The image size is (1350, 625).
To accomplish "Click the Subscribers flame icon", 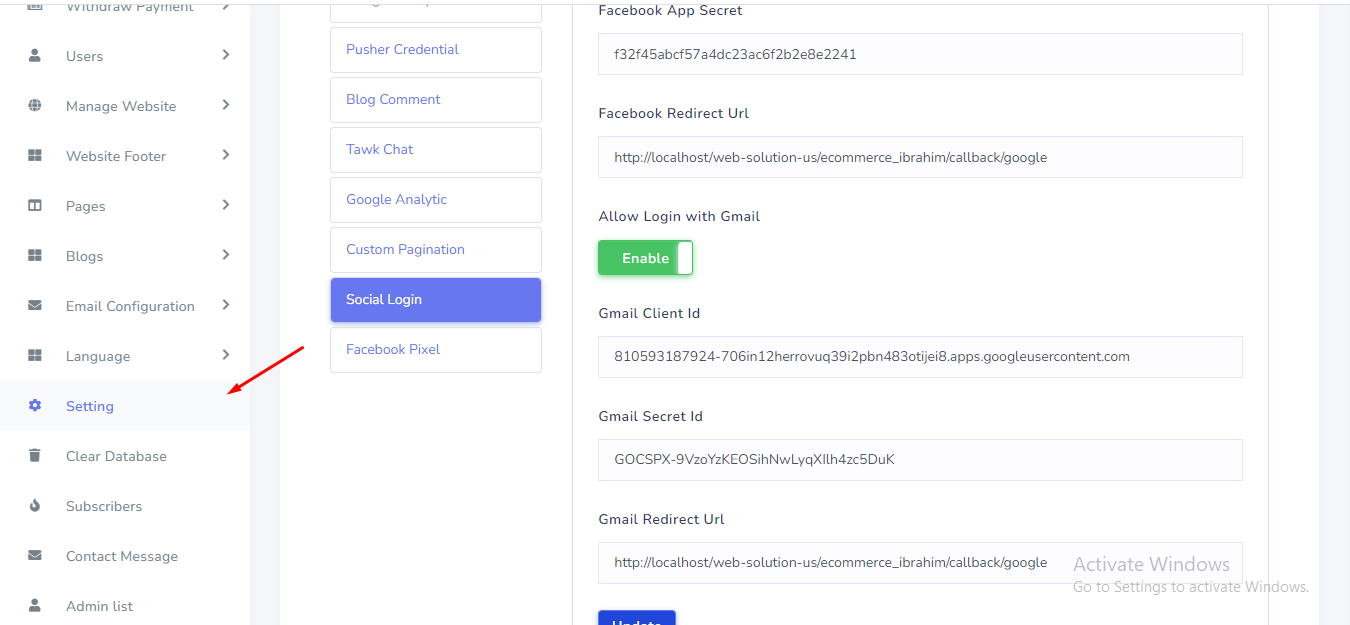I will (35, 506).
